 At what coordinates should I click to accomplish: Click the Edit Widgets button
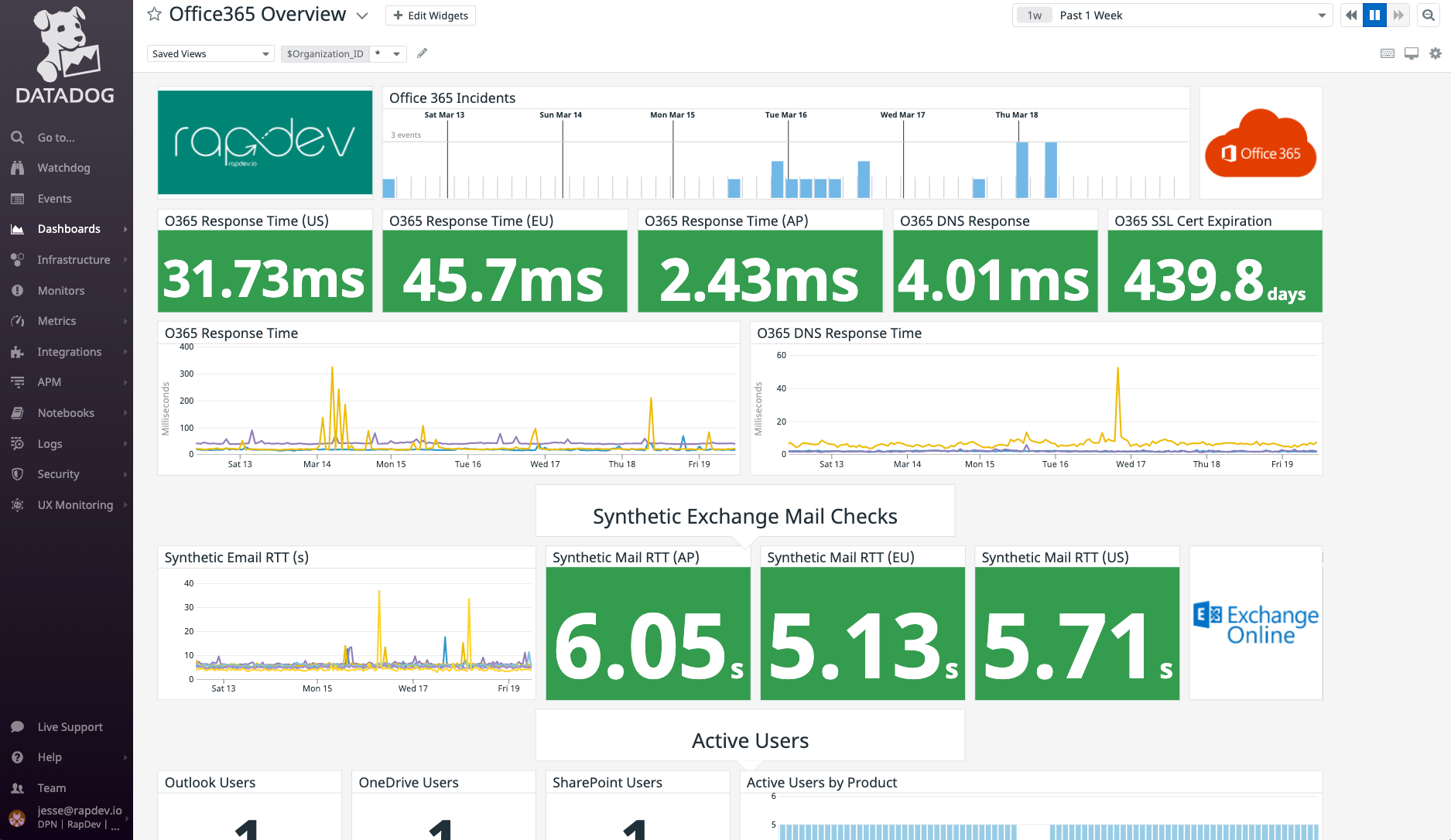pyautogui.click(x=430, y=15)
